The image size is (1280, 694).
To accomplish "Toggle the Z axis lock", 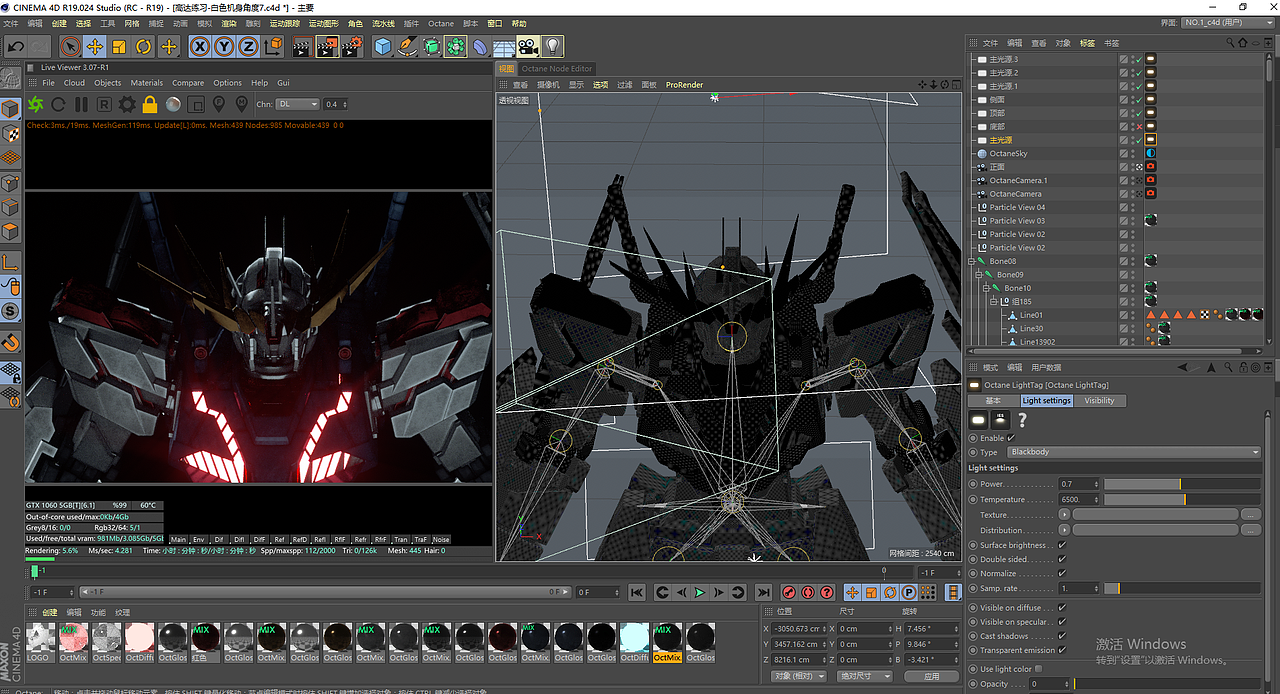I will tap(248, 46).
